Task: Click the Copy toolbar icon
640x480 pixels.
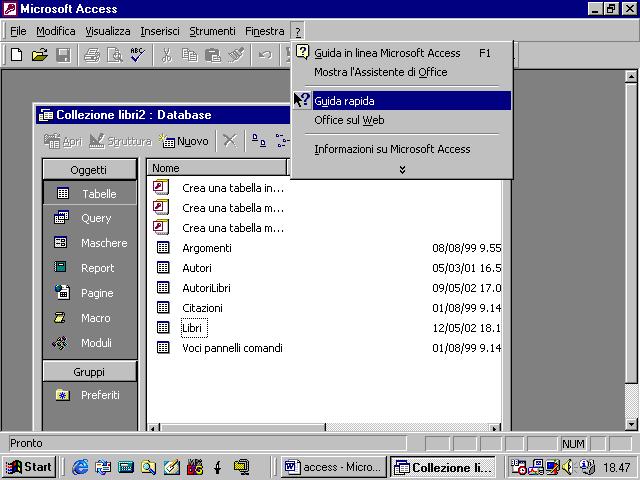Action: tap(189, 55)
